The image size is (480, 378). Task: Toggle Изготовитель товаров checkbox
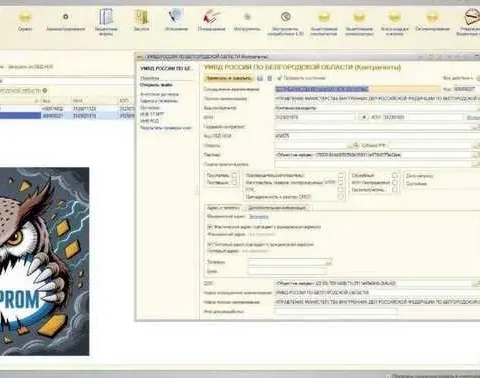coord(341,182)
